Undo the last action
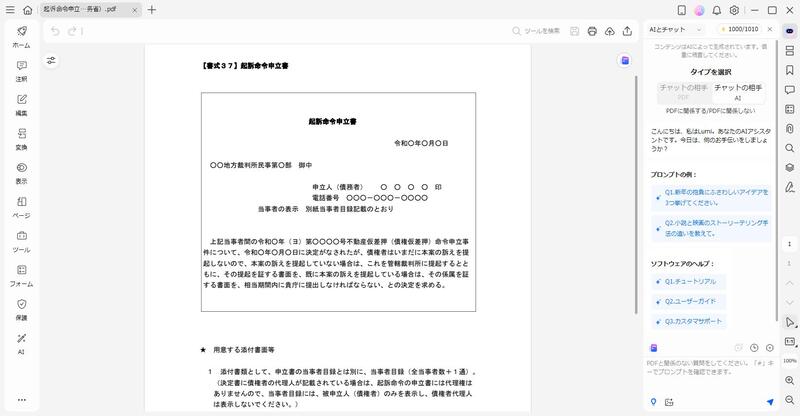 tap(55, 31)
